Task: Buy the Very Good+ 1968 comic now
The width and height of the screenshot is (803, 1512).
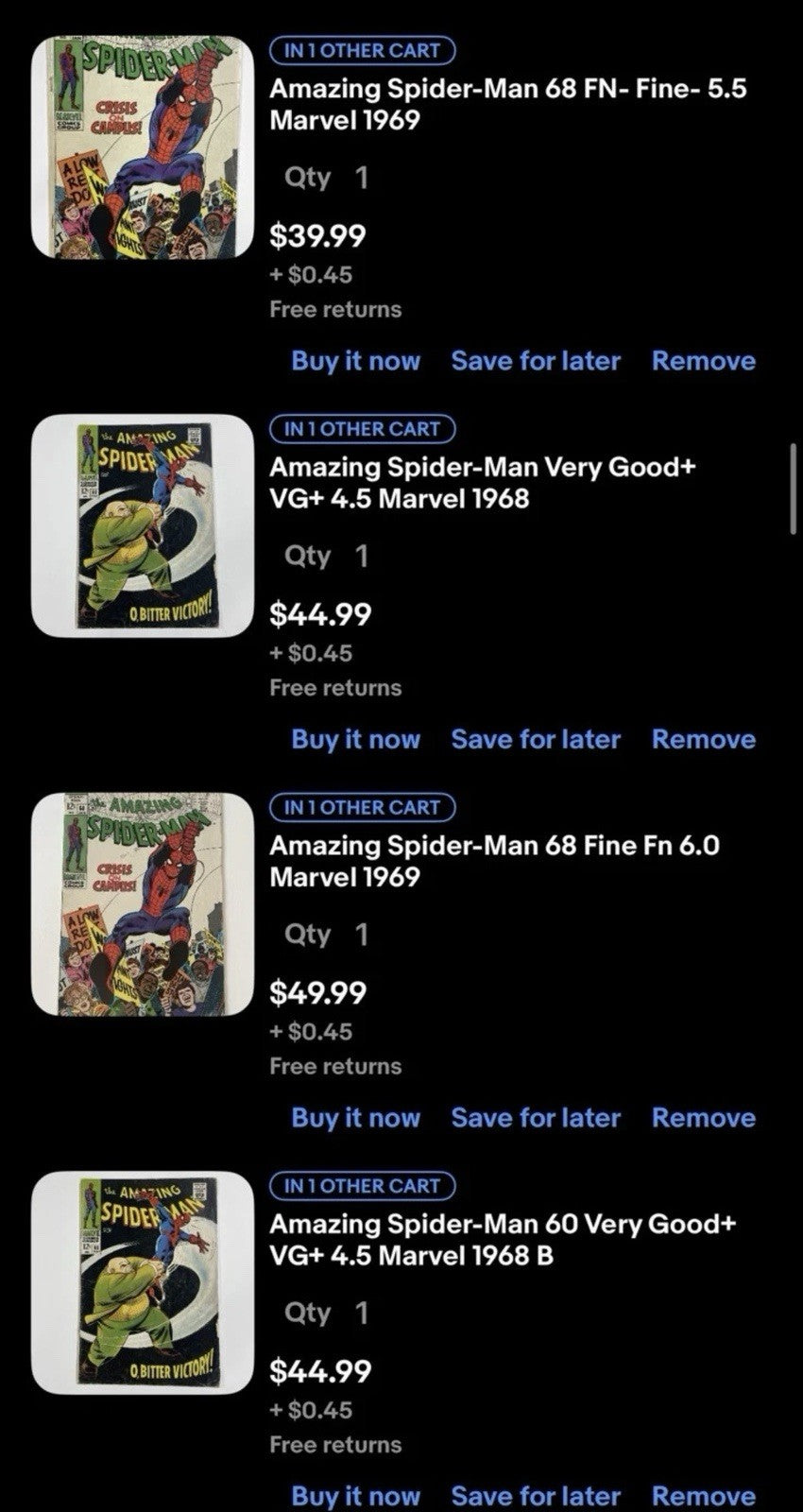Action: pos(355,739)
